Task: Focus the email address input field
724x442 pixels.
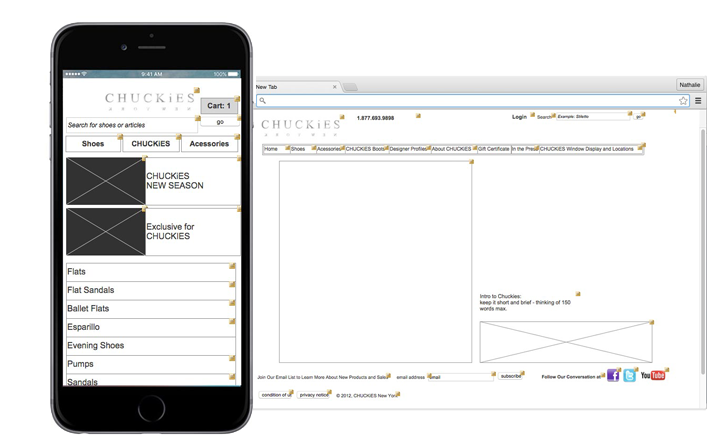Action: click(x=461, y=377)
